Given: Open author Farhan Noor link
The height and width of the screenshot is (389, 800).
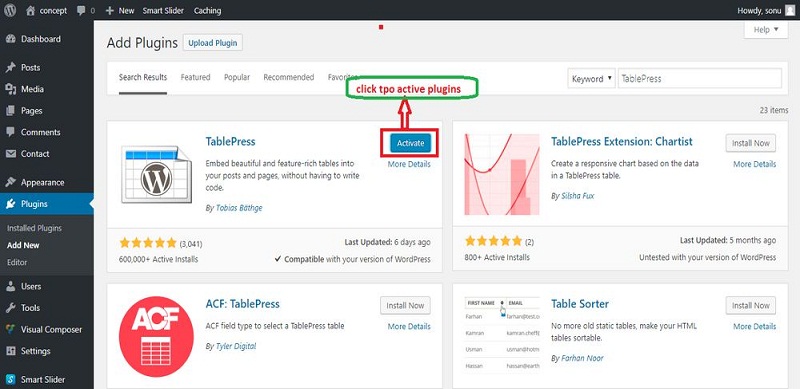Looking at the screenshot, I should point(582,358).
